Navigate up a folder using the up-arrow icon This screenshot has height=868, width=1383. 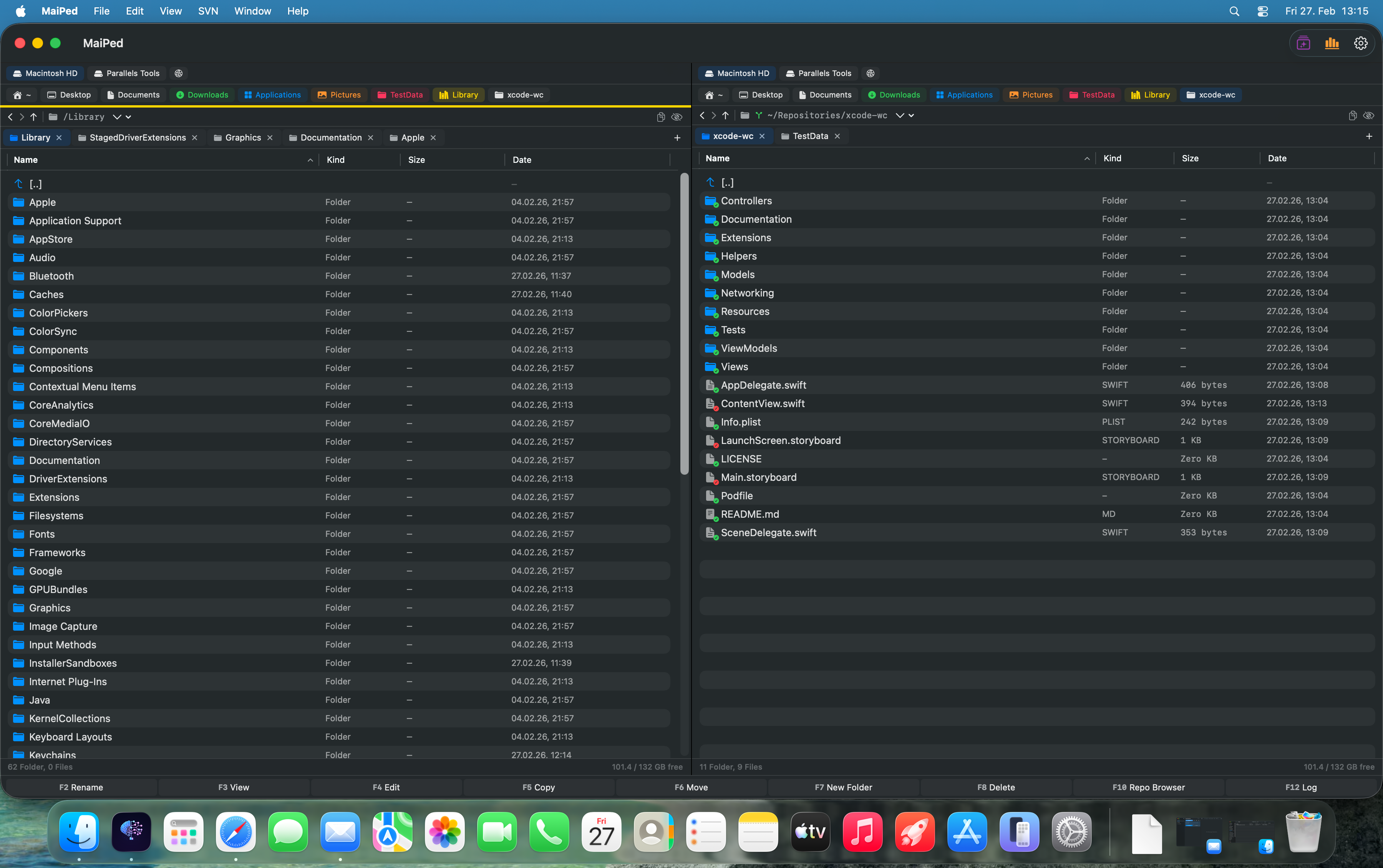tap(33, 116)
